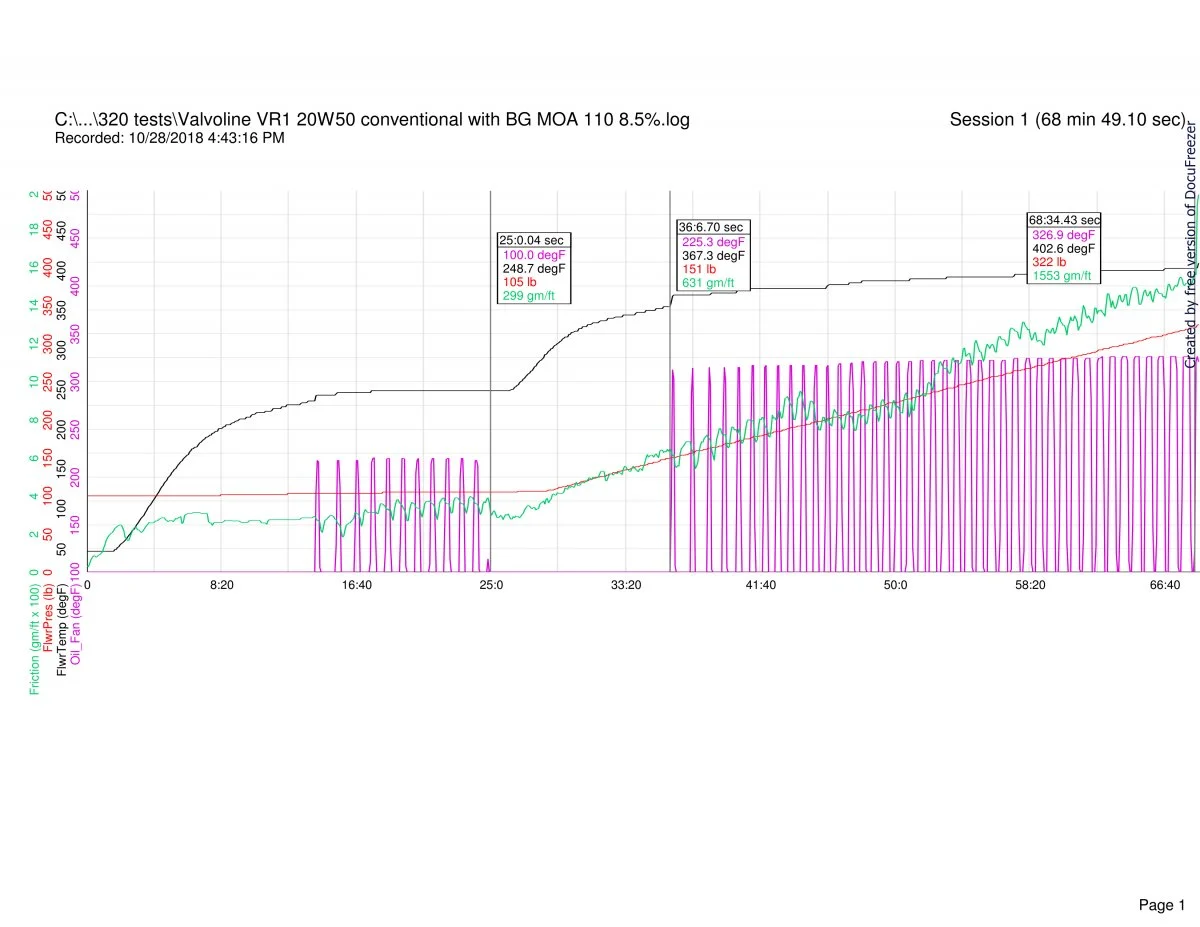Click the log file path title
The height and width of the screenshot is (927, 1200).
372,120
